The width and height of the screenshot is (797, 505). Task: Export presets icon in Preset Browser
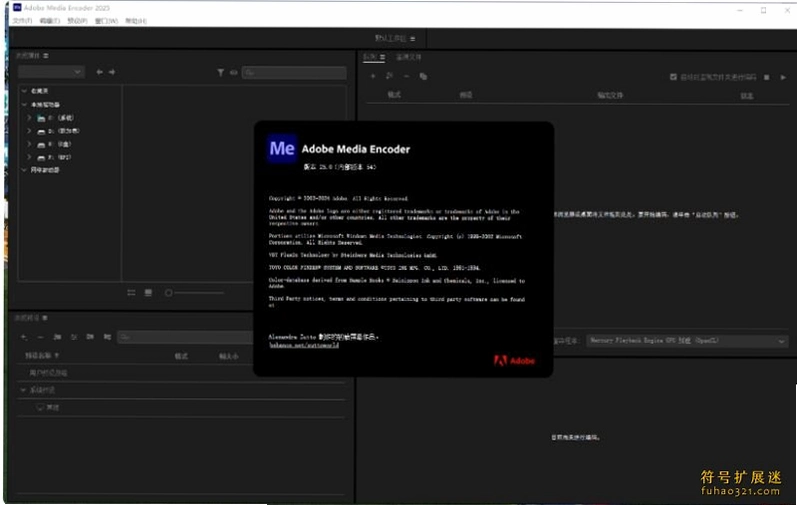(107, 337)
